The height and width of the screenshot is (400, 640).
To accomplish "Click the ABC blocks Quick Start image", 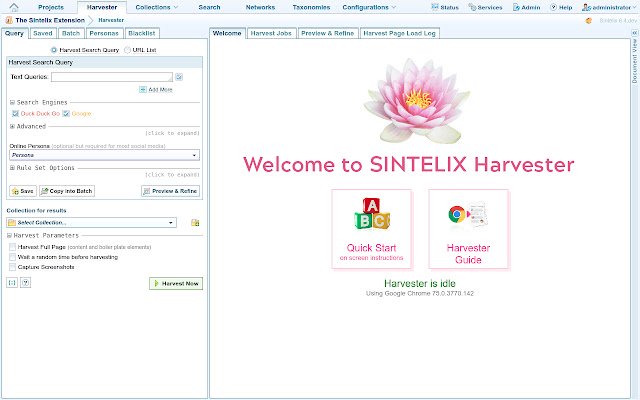I will pos(372,214).
